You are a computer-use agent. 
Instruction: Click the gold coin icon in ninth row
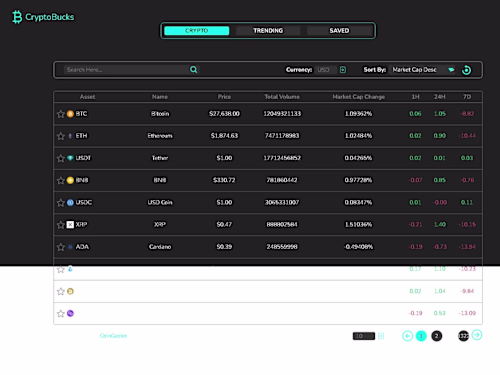pos(70,291)
